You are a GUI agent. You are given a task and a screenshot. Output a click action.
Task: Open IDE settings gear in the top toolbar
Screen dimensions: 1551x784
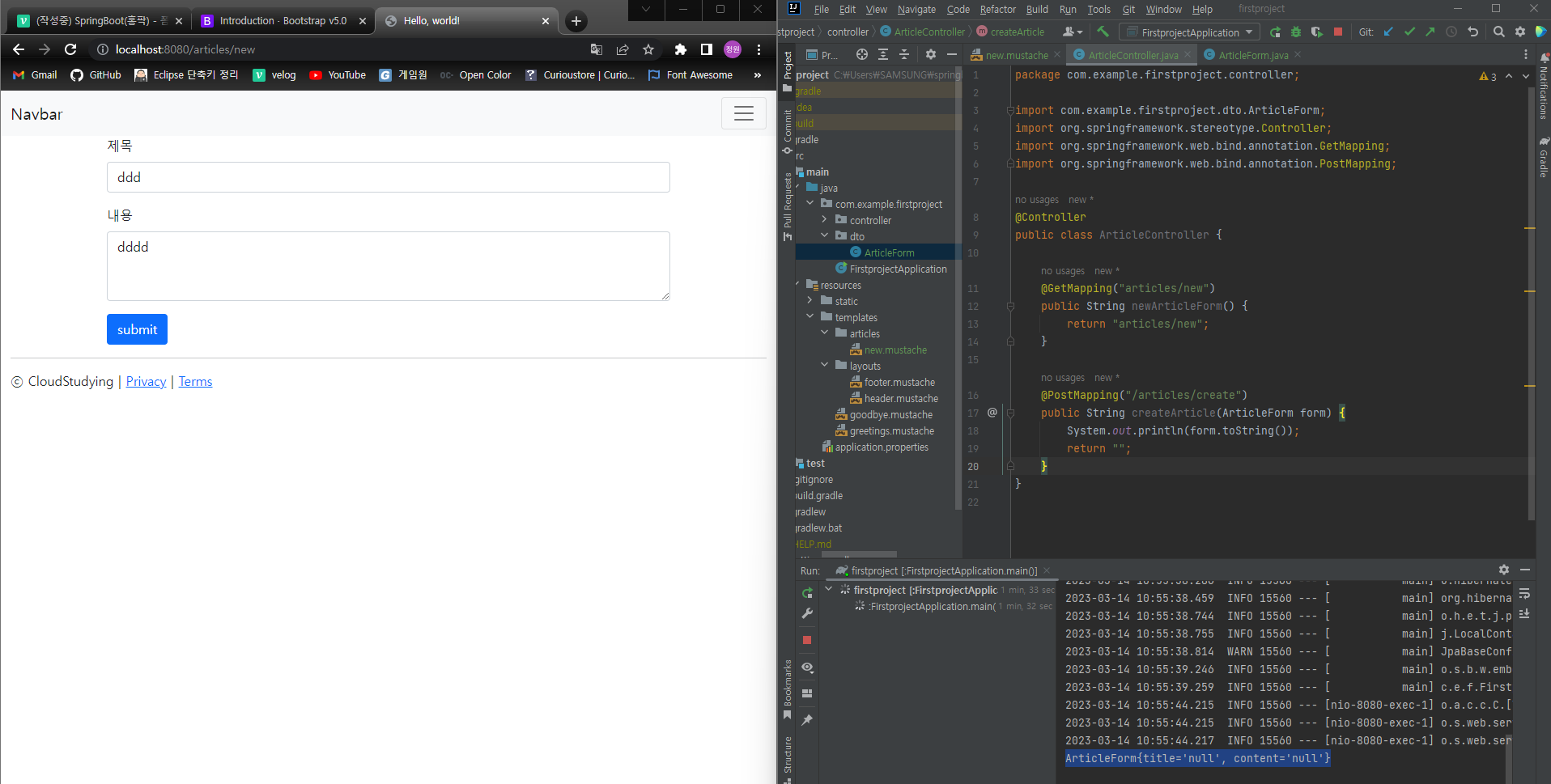[1520, 32]
